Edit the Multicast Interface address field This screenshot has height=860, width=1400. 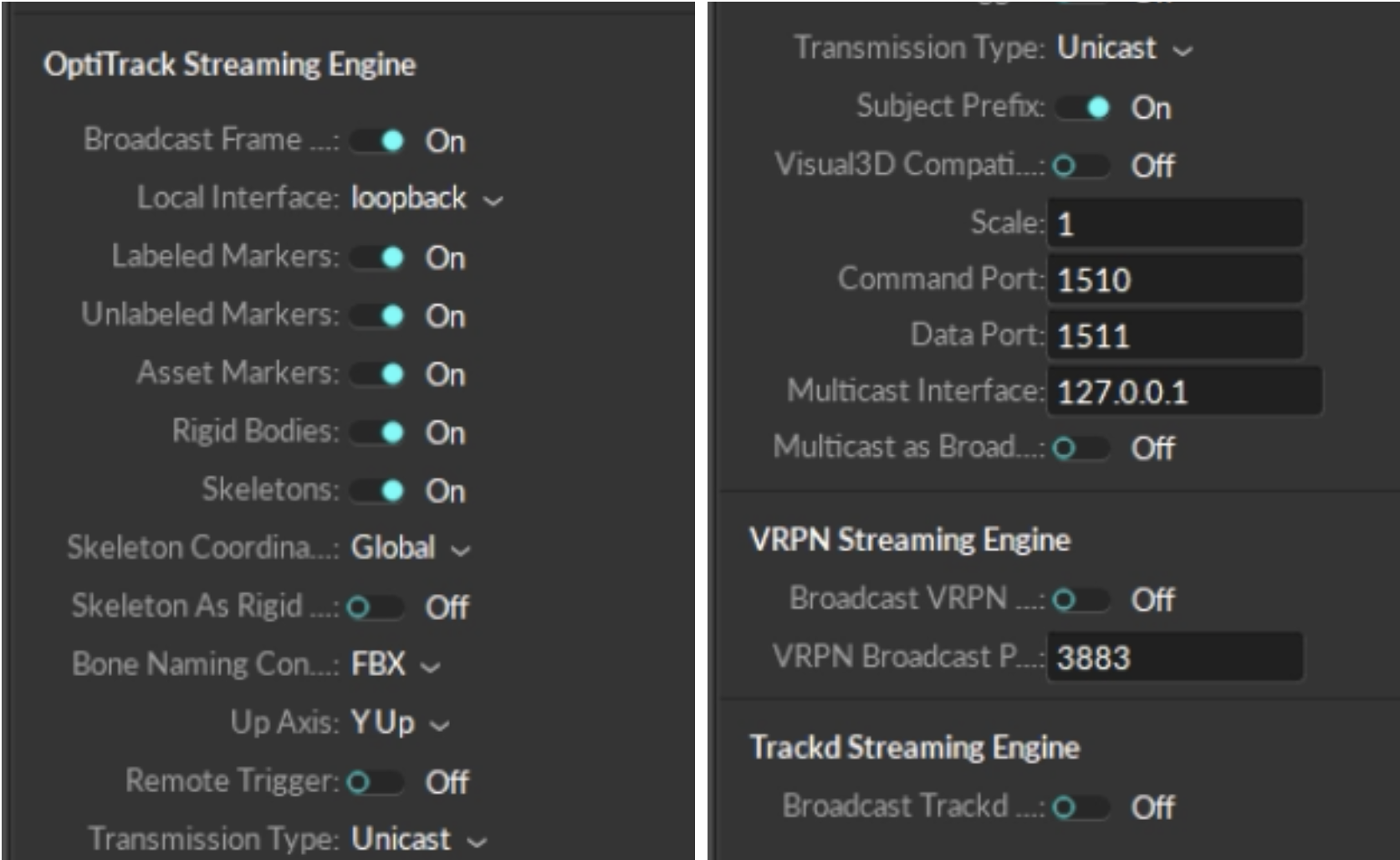pyautogui.click(x=1184, y=392)
